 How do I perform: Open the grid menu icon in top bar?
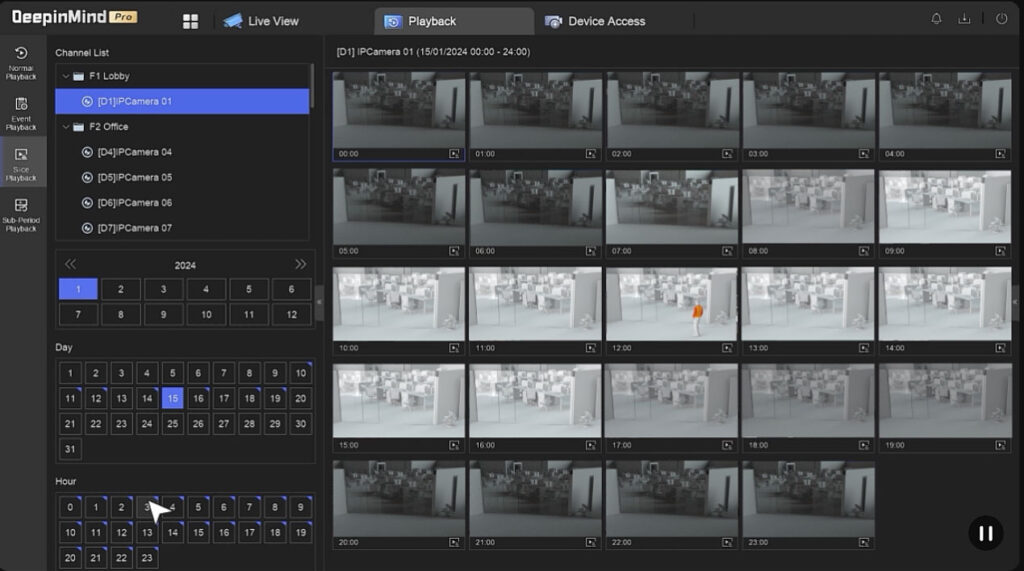tap(190, 21)
